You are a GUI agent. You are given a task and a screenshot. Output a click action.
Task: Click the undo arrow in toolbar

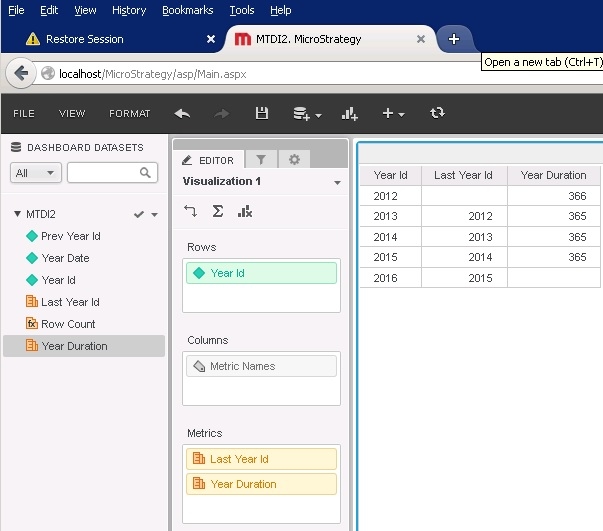182,113
